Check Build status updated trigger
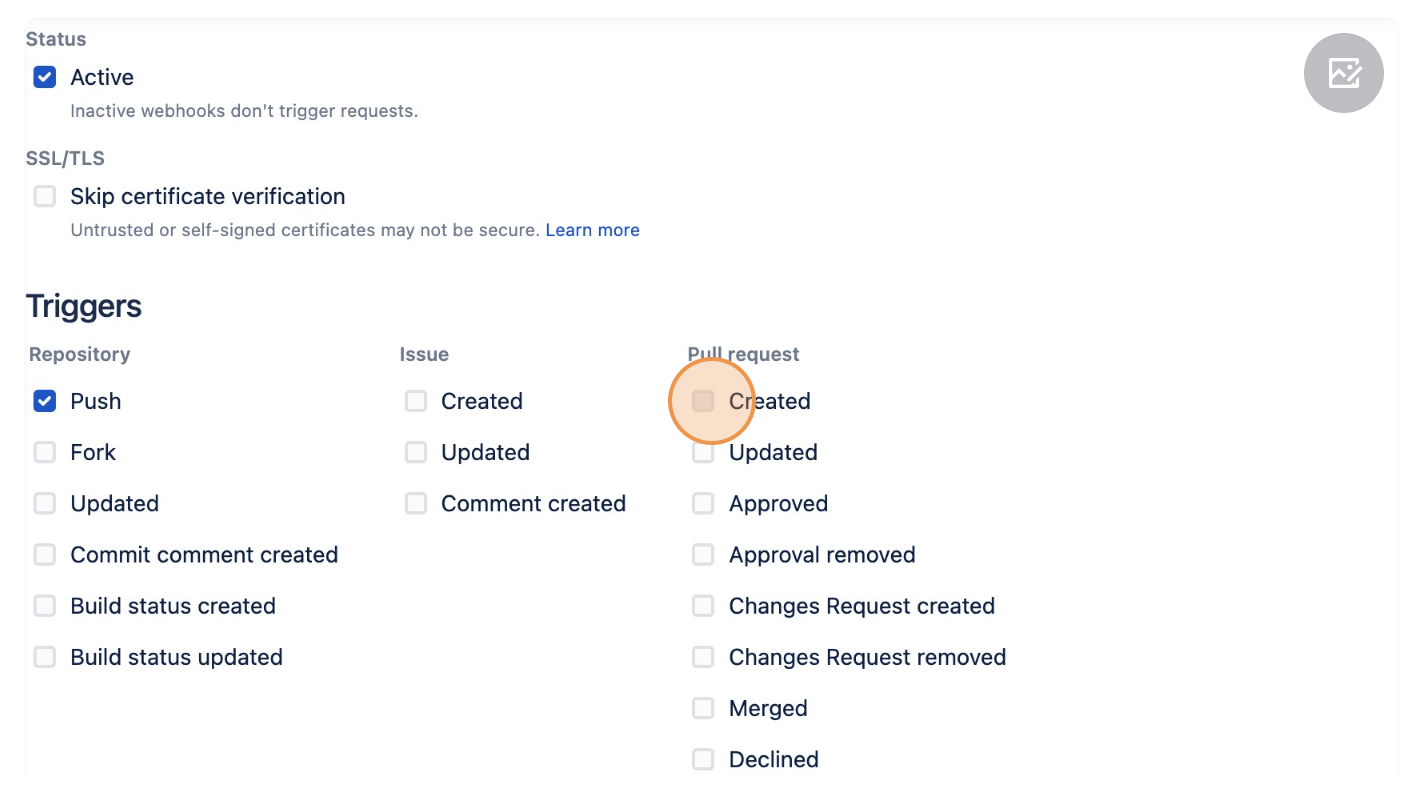Image resolution: width=1416 pixels, height=792 pixels. click(45, 657)
